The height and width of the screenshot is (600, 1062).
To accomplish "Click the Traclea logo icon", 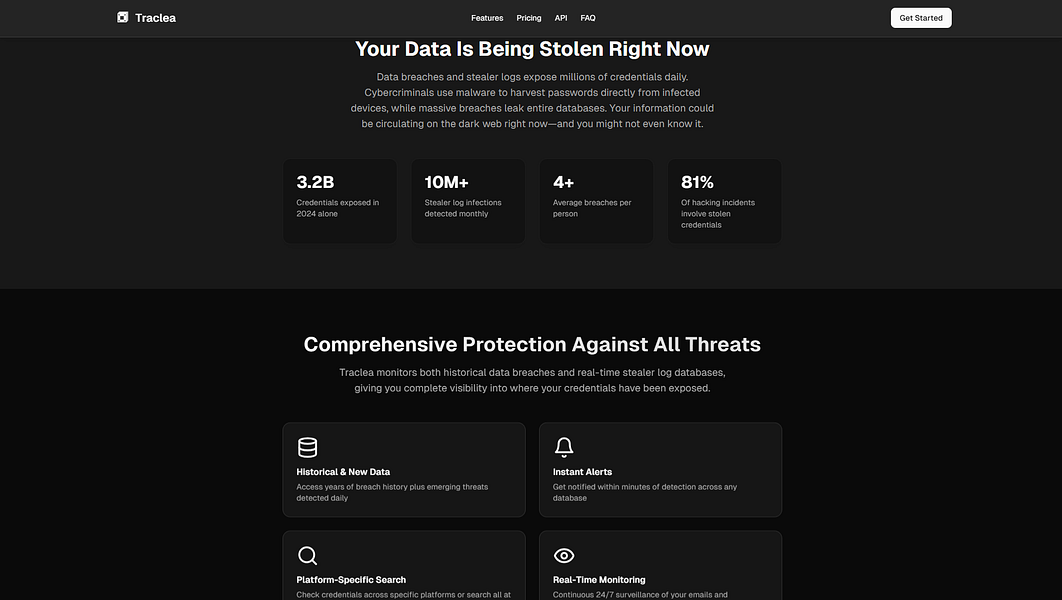I will click(x=123, y=18).
